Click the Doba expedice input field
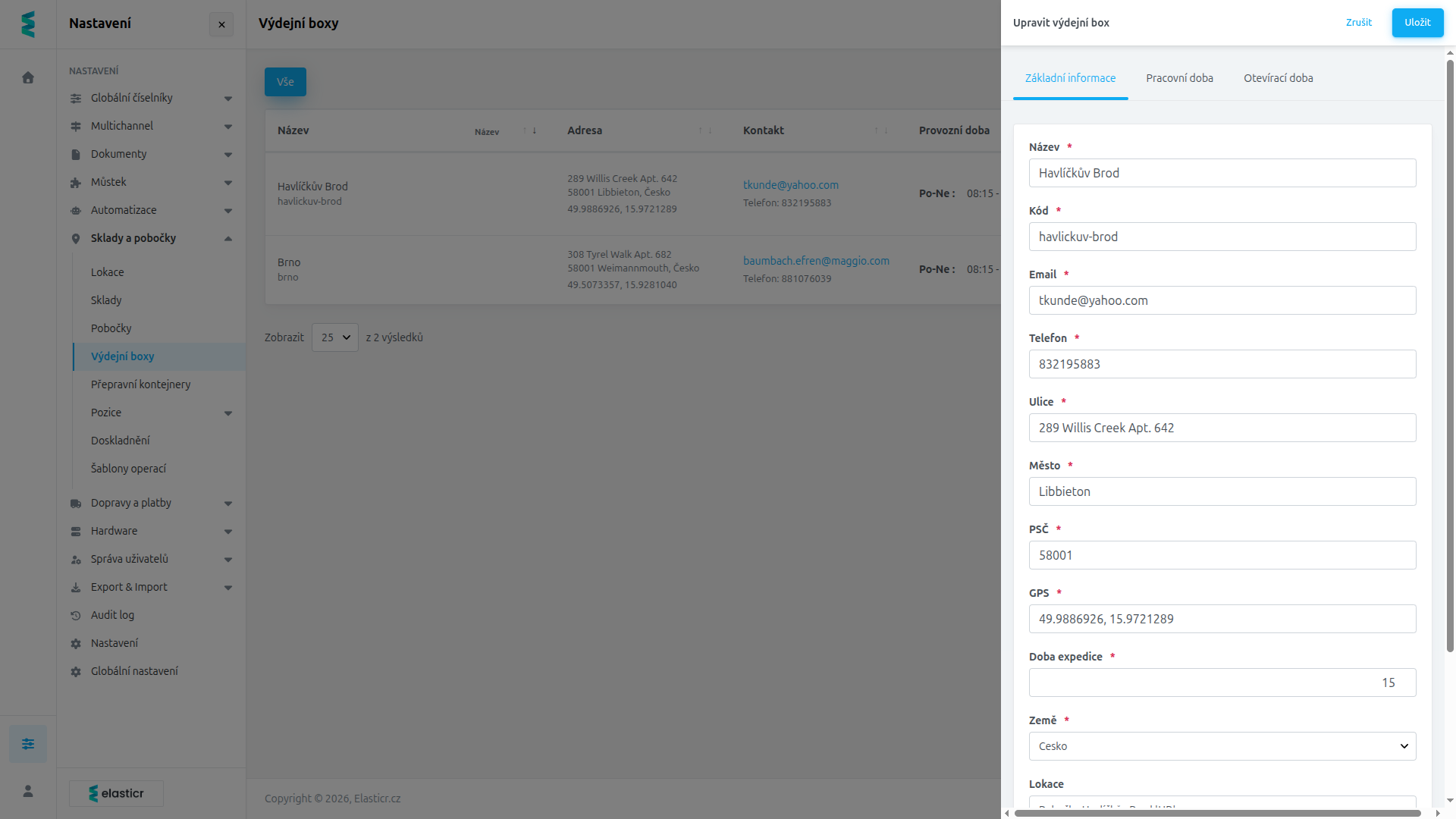Screen dimensions: 1456x819 point(1222,682)
